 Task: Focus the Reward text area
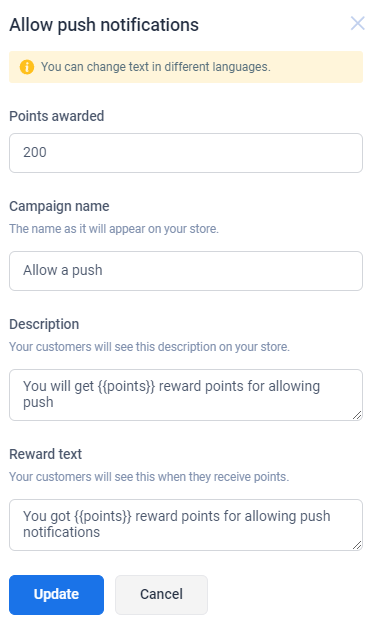[186, 525]
